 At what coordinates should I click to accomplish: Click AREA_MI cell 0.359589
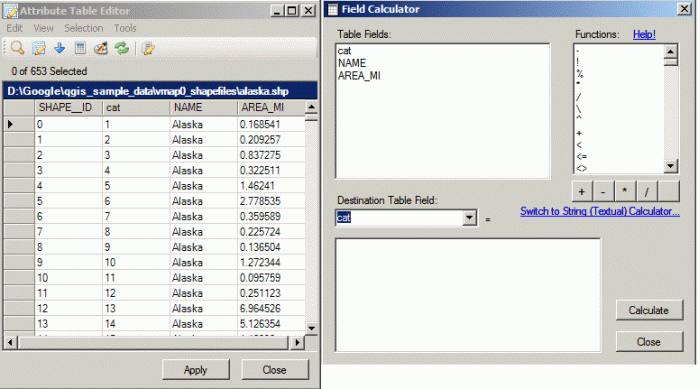[x=271, y=216]
